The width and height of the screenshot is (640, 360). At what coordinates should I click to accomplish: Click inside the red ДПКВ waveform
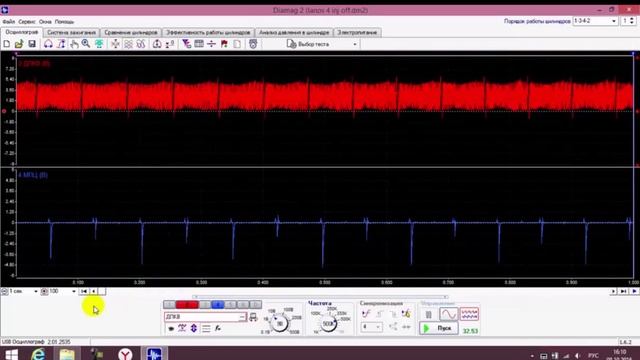click(325, 96)
